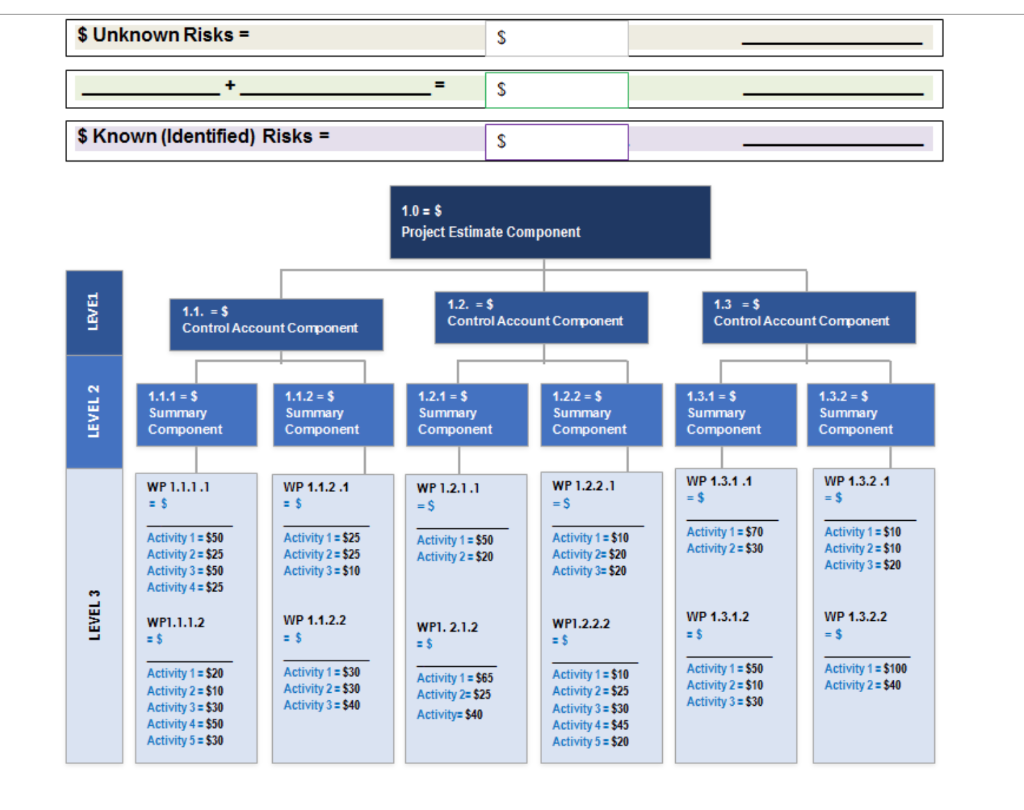Click the WP1.2.2.2 heading
This screenshot has height=810, width=1024.
(x=581, y=624)
